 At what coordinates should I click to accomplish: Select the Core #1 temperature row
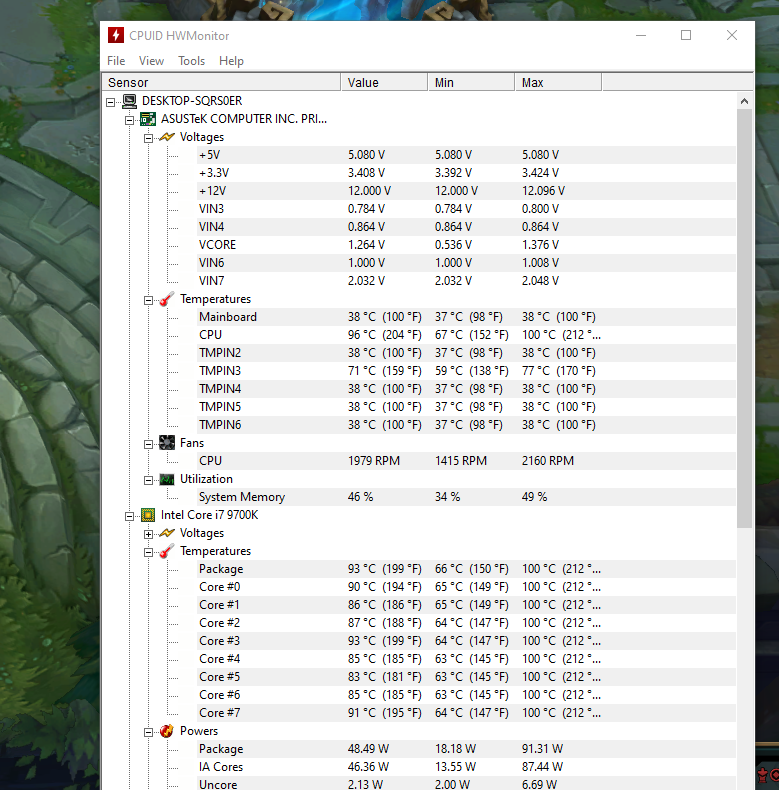pyautogui.click(x=466, y=605)
